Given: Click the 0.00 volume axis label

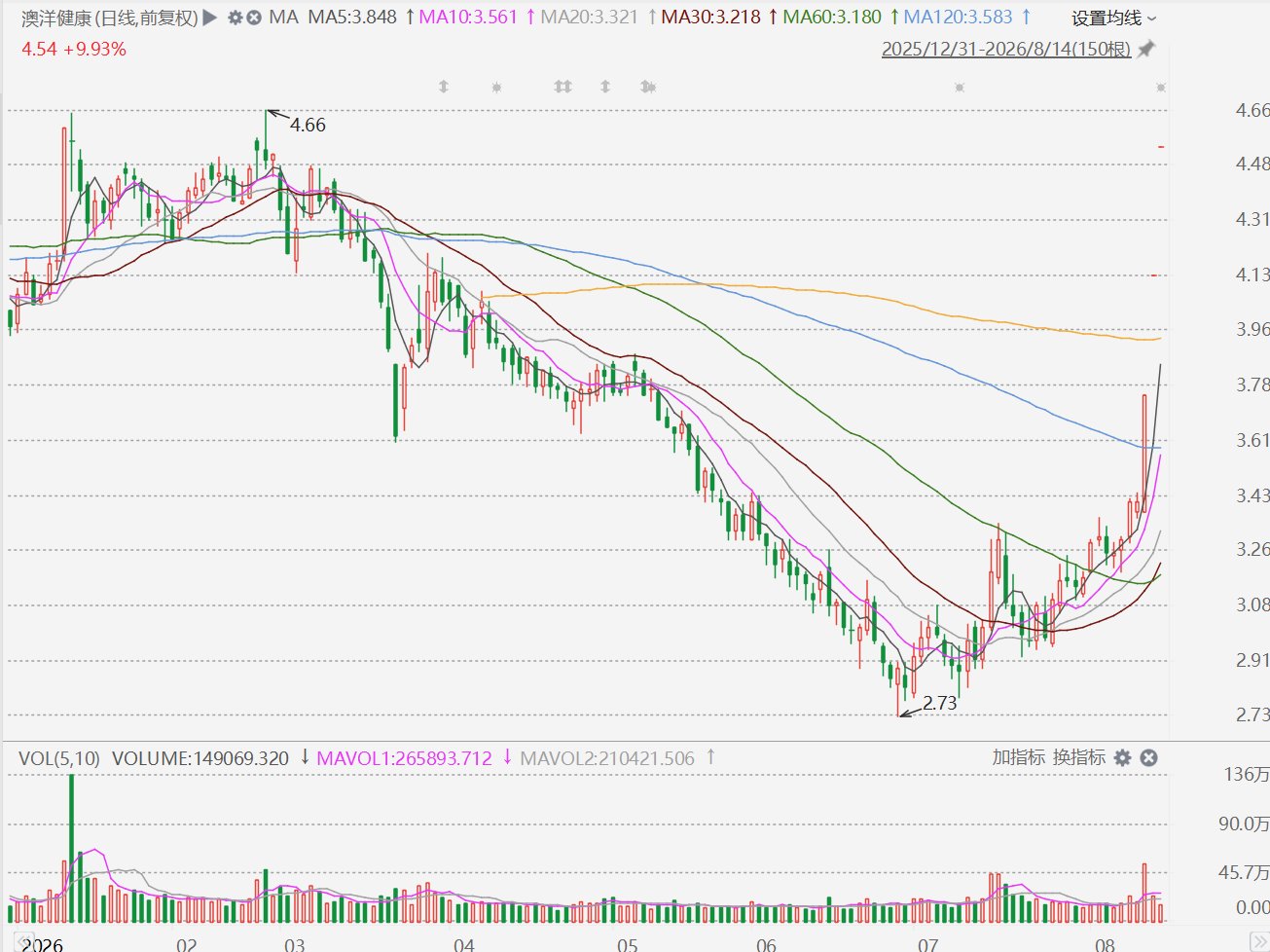Looking at the screenshot, I should point(1252,907).
